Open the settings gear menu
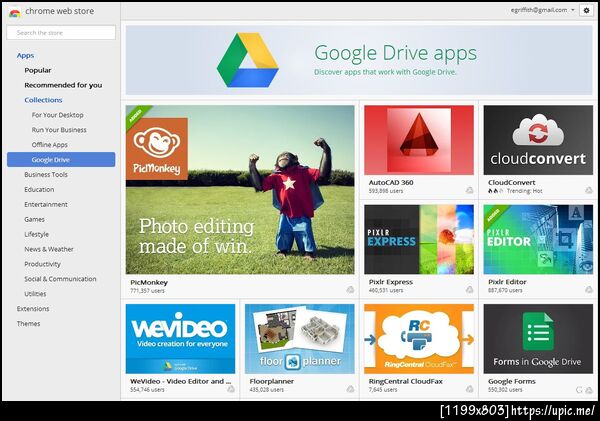This screenshot has height=421, width=600. pyautogui.click(x=586, y=10)
